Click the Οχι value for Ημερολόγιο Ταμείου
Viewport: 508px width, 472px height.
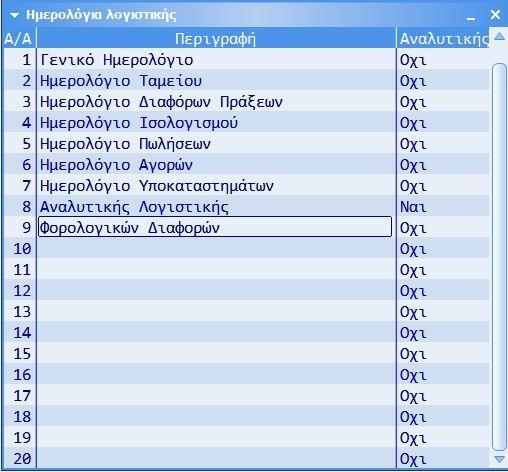(413, 81)
